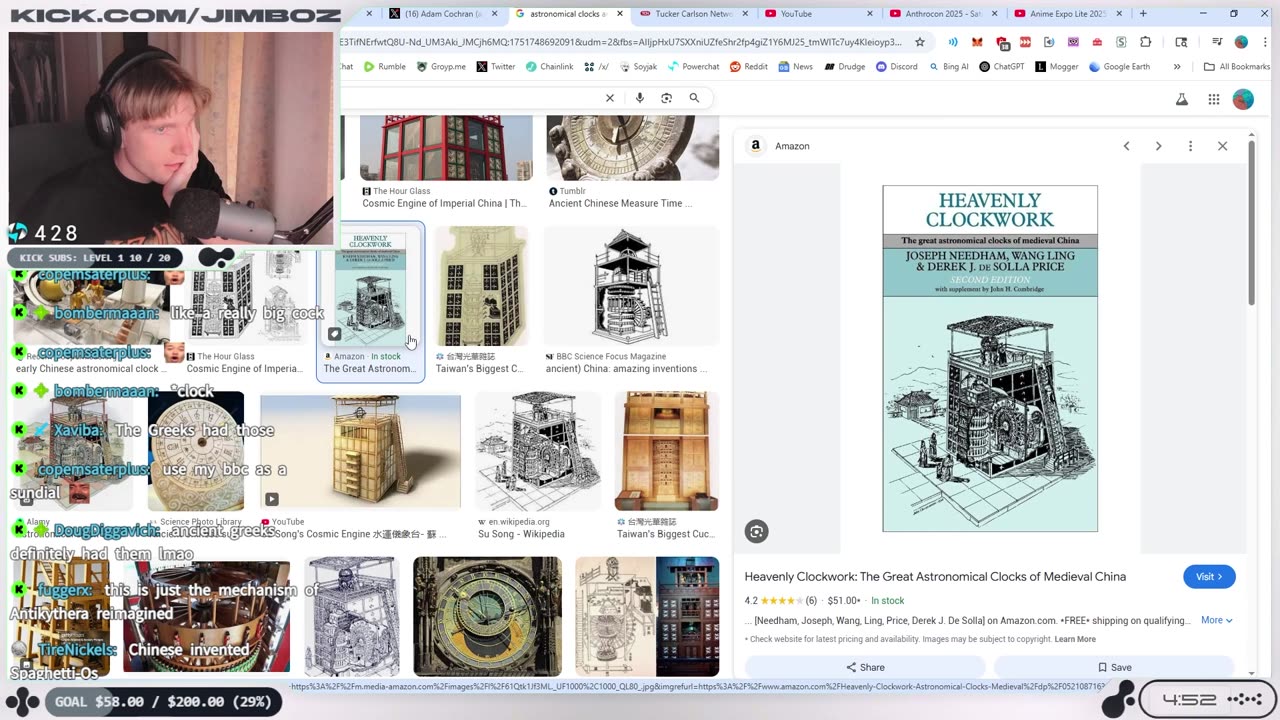Start a voice search with the microphone
The height and width of the screenshot is (720, 1280).
pyautogui.click(x=640, y=98)
